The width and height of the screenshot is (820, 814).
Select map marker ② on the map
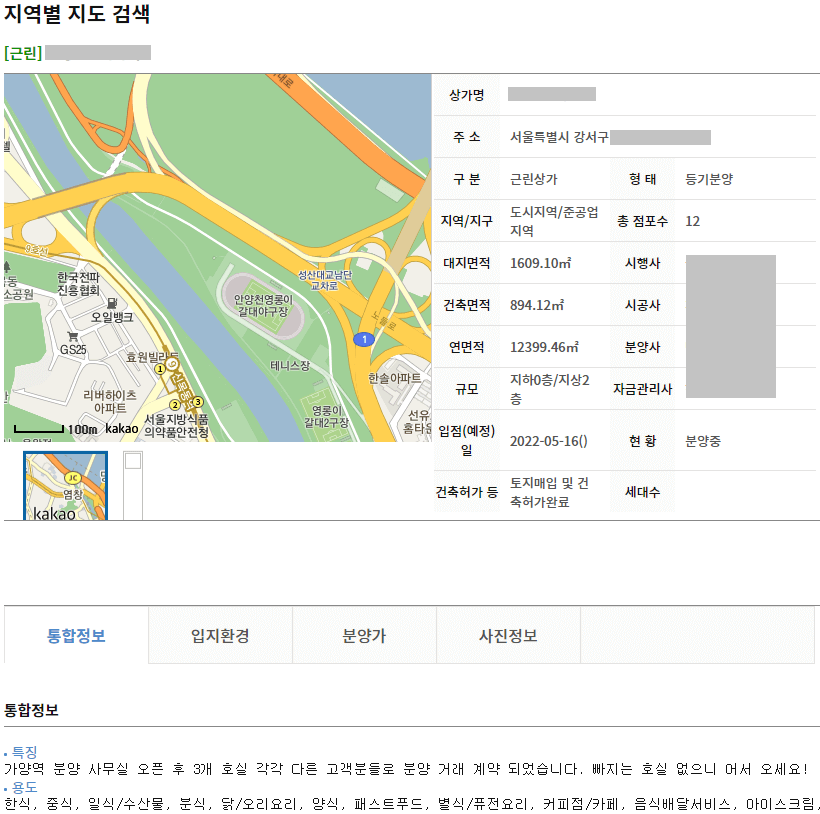point(175,405)
